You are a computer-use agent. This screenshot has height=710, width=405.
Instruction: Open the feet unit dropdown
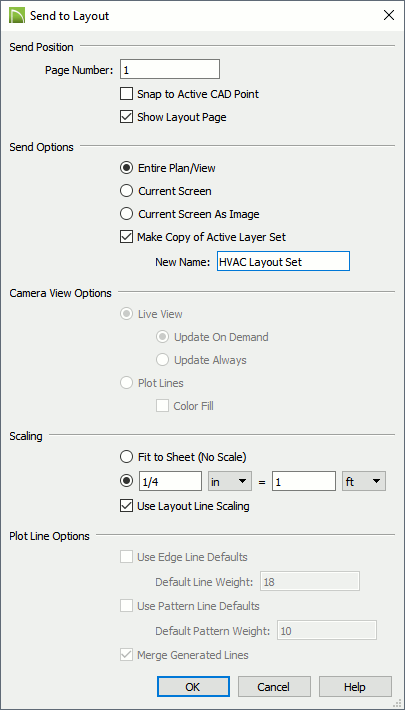pos(363,481)
